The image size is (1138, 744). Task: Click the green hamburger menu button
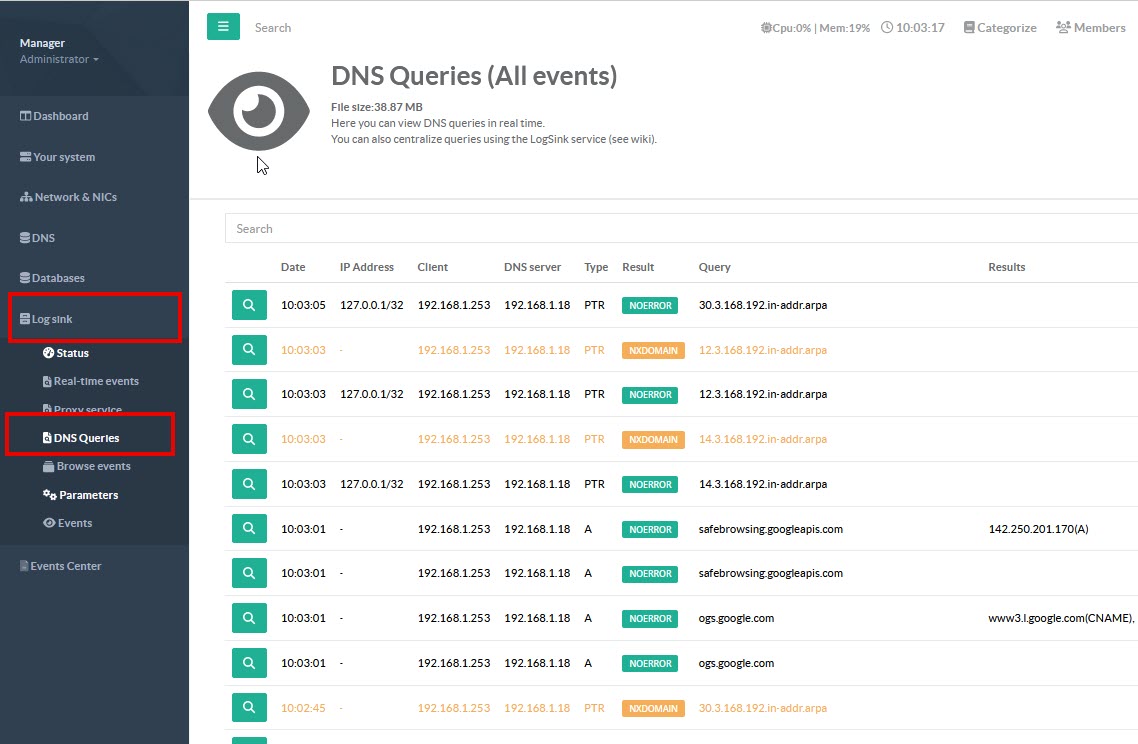[x=223, y=27]
